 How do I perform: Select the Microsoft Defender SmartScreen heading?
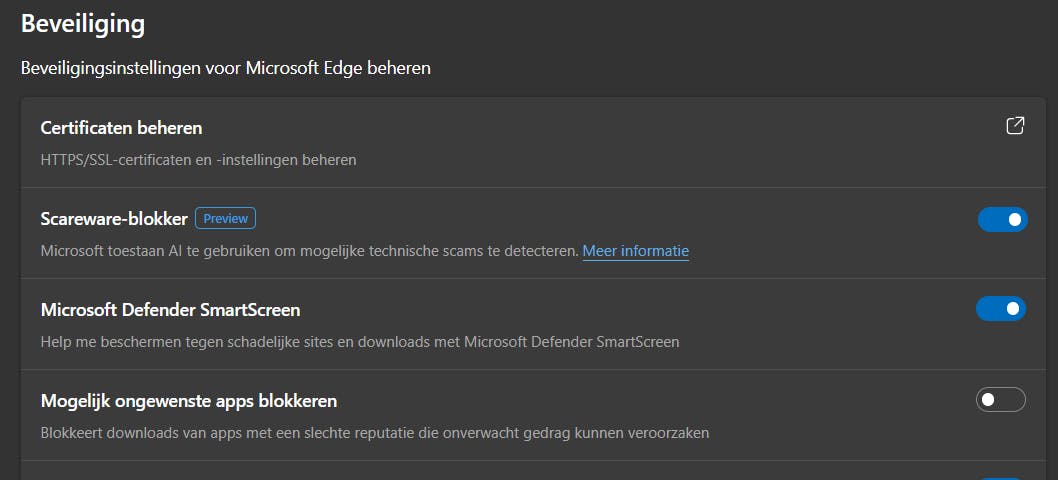170,310
